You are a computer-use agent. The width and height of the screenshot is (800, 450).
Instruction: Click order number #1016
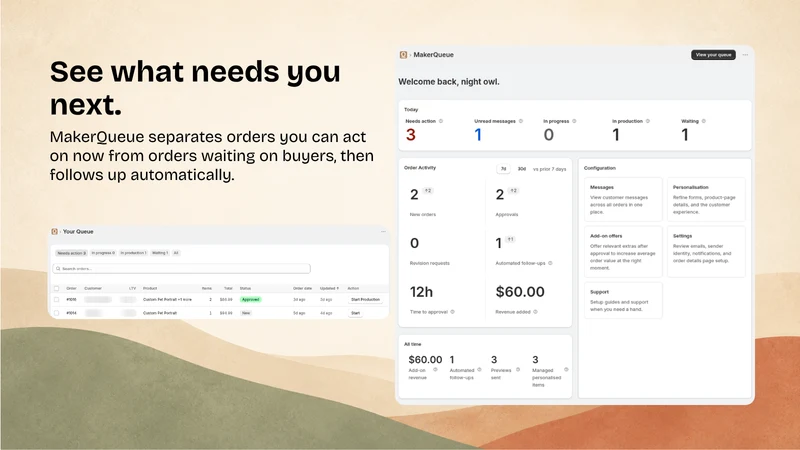tap(71, 299)
